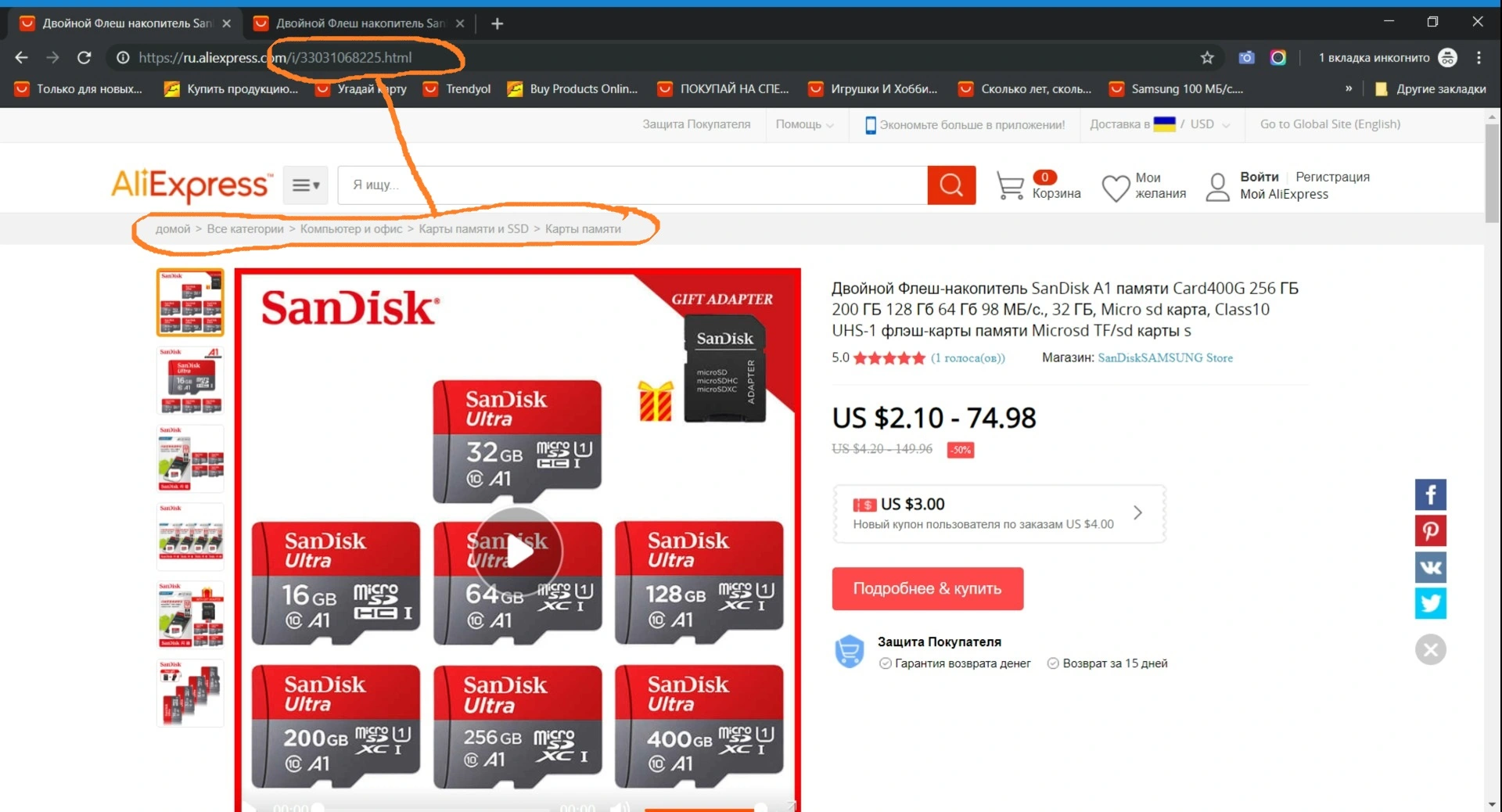Open the delivery country and USD currency dropdown
1502x812 pixels.
point(1160,124)
